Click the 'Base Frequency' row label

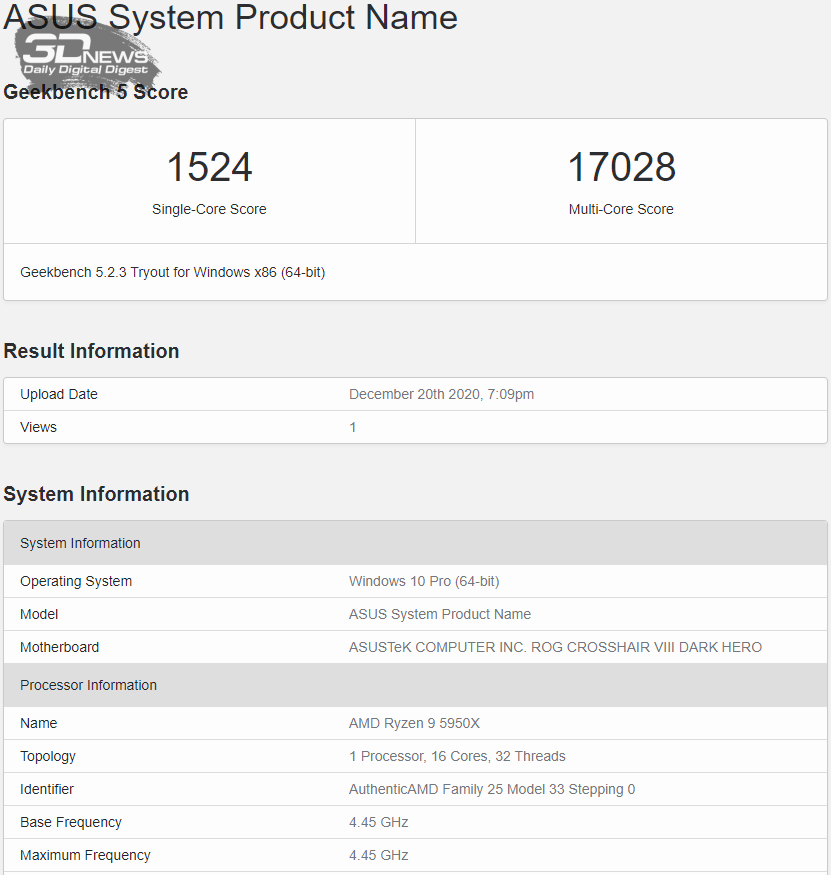click(71, 822)
